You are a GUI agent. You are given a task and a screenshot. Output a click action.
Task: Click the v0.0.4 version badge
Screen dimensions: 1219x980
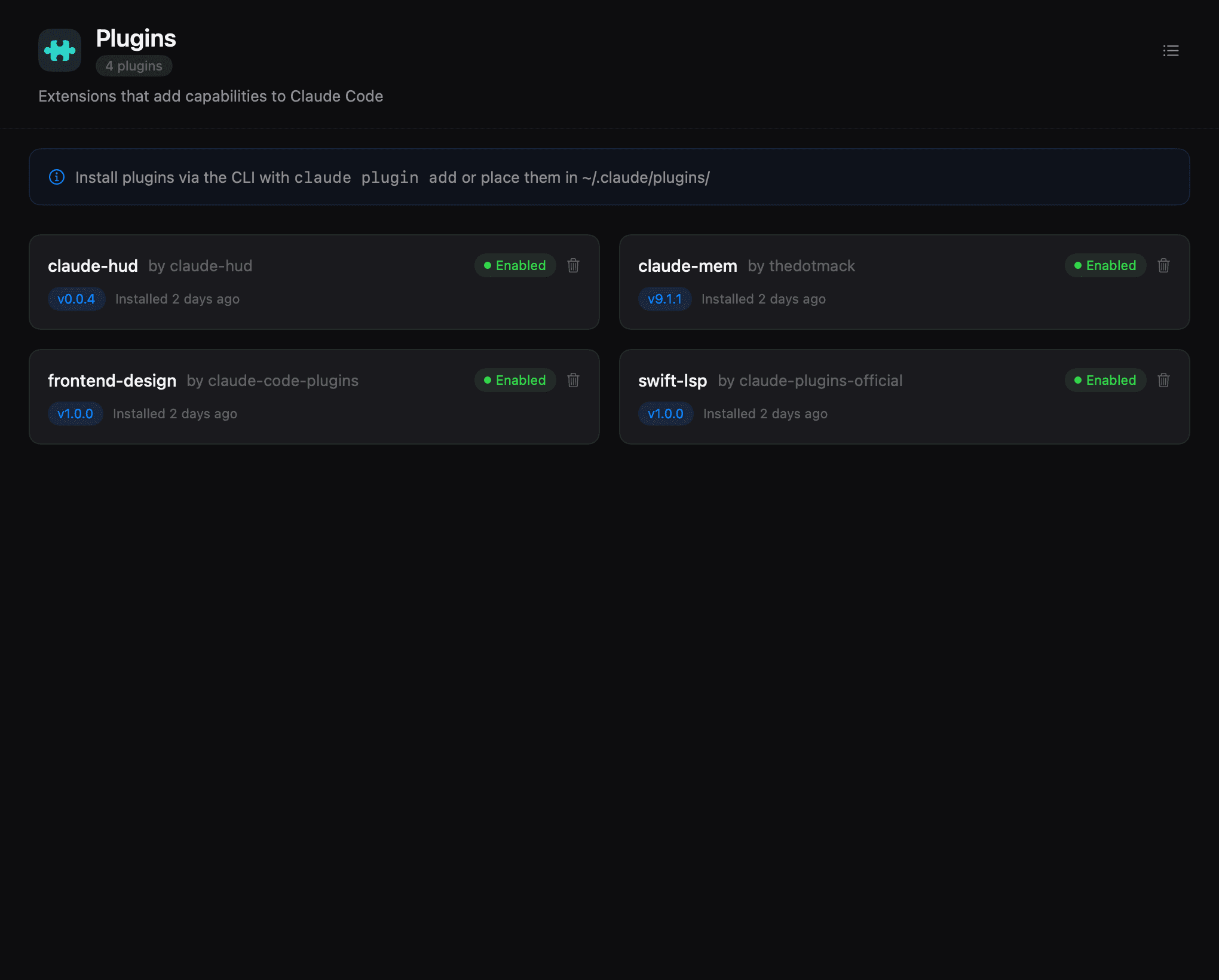[76, 299]
